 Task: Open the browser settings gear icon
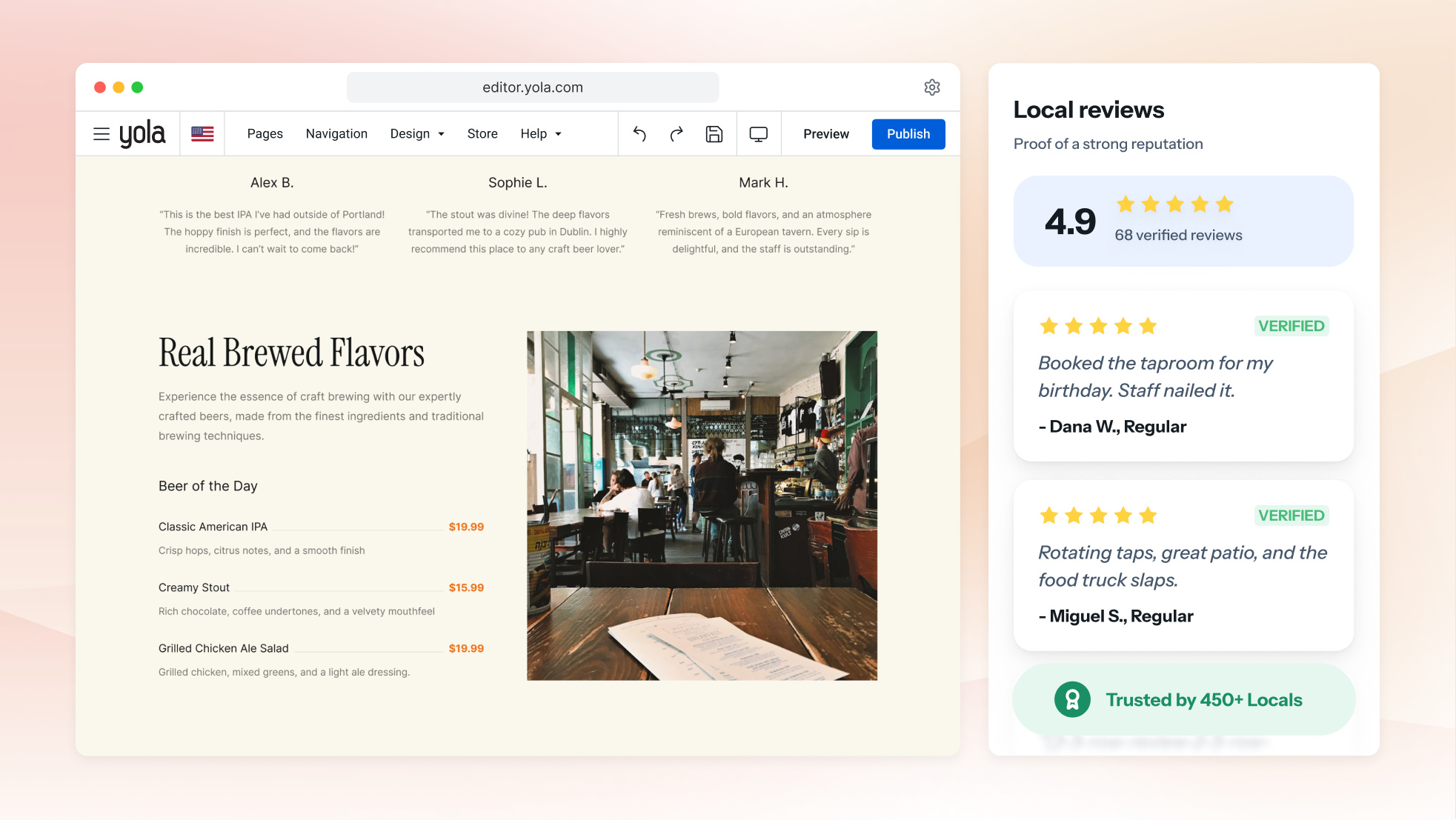(x=932, y=87)
